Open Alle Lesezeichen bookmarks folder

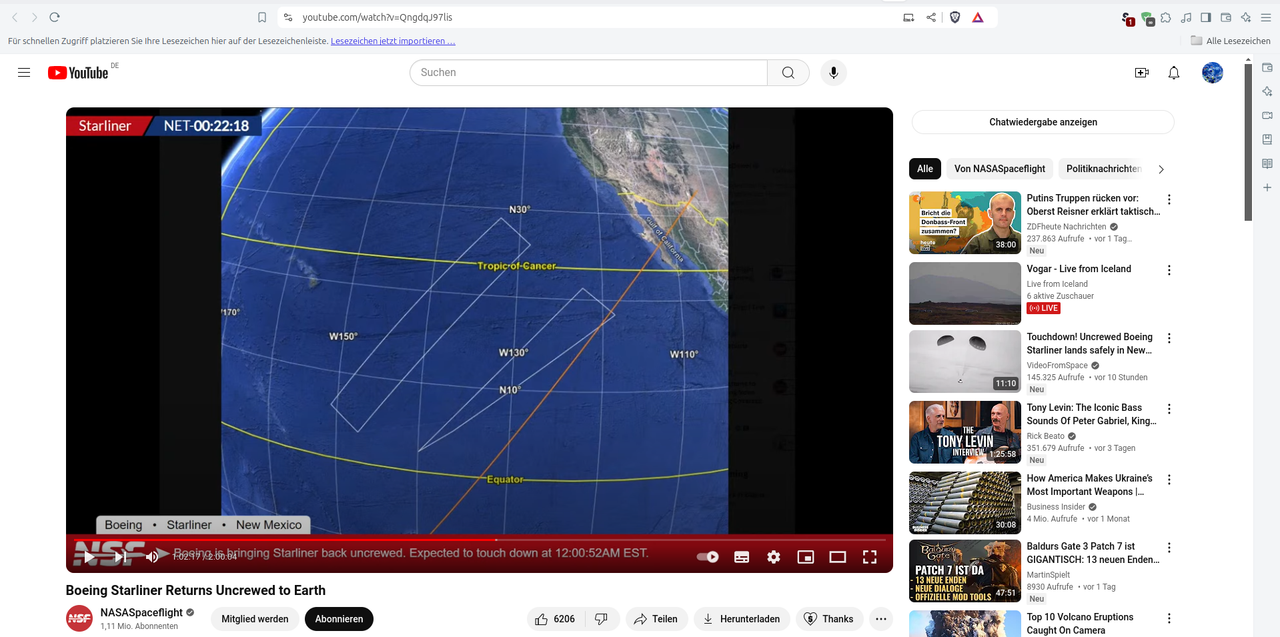1229,41
